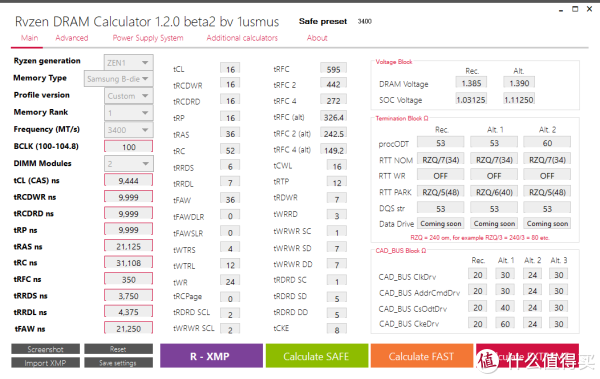This screenshot has height=379, width=600.
Task: Click the Calculate SAFE button
Action: tap(317, 356)
